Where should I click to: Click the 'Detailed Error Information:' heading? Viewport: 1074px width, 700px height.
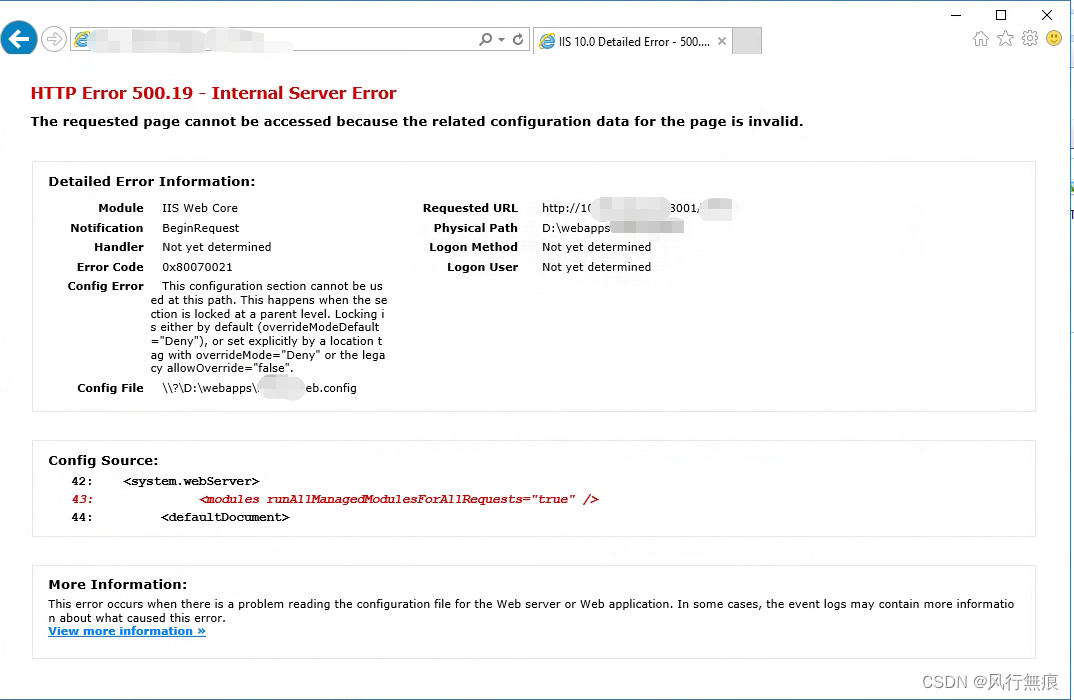[x=151, y=182]
